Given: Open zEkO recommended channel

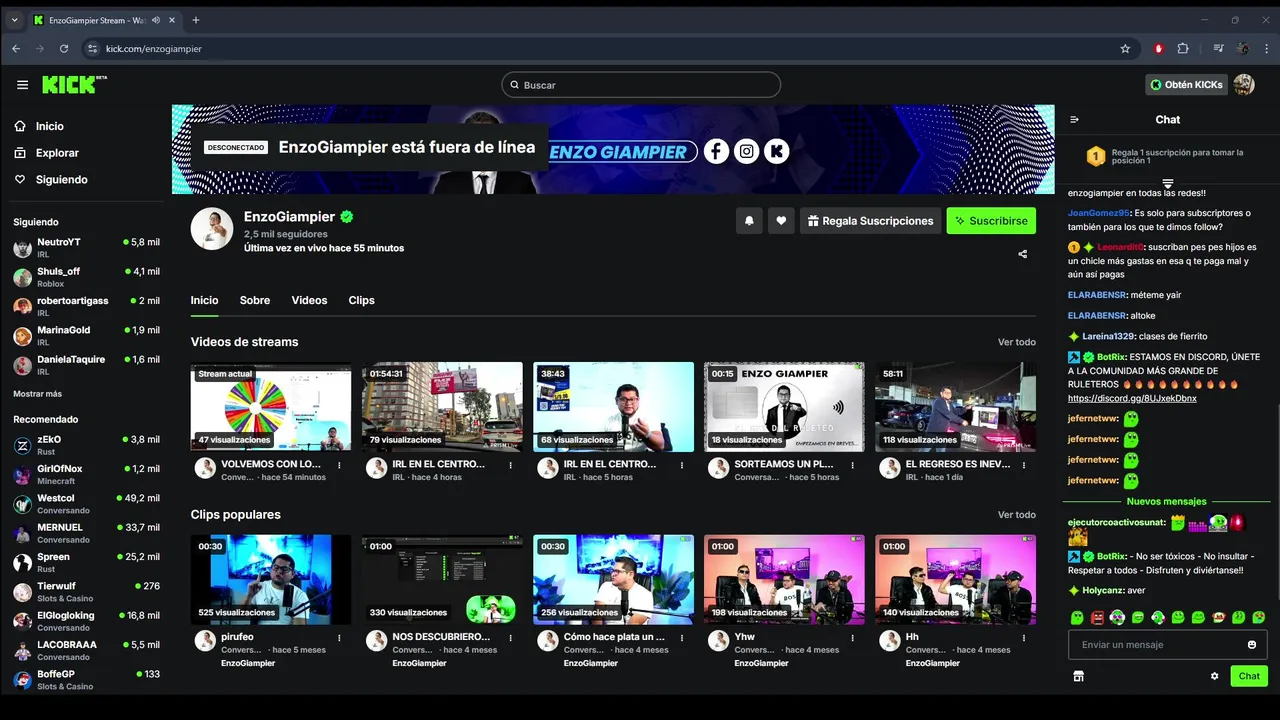Looking at the screenshot, I should coord(87,445).
